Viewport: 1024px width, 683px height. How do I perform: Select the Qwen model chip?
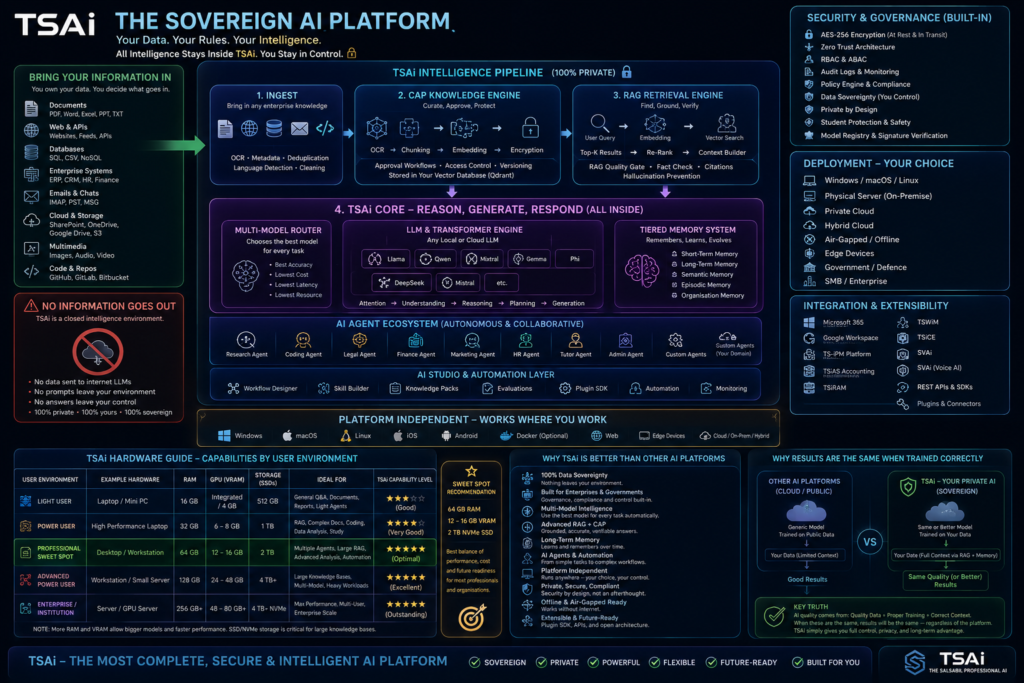pos(436,259)
